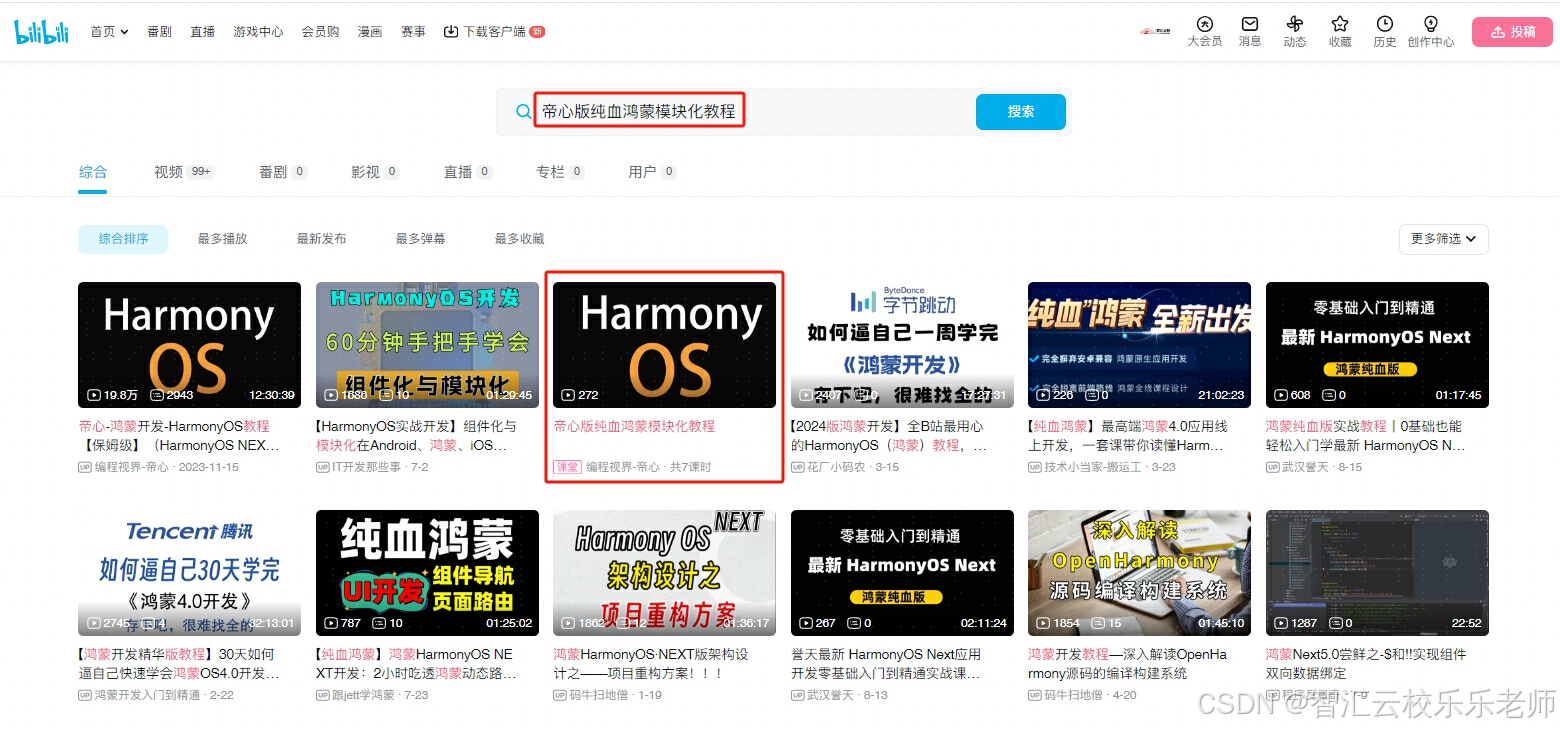Viewport: 1560px width, 731px height.
Task: Select the 综合 results tab
Action: (93, 172)
